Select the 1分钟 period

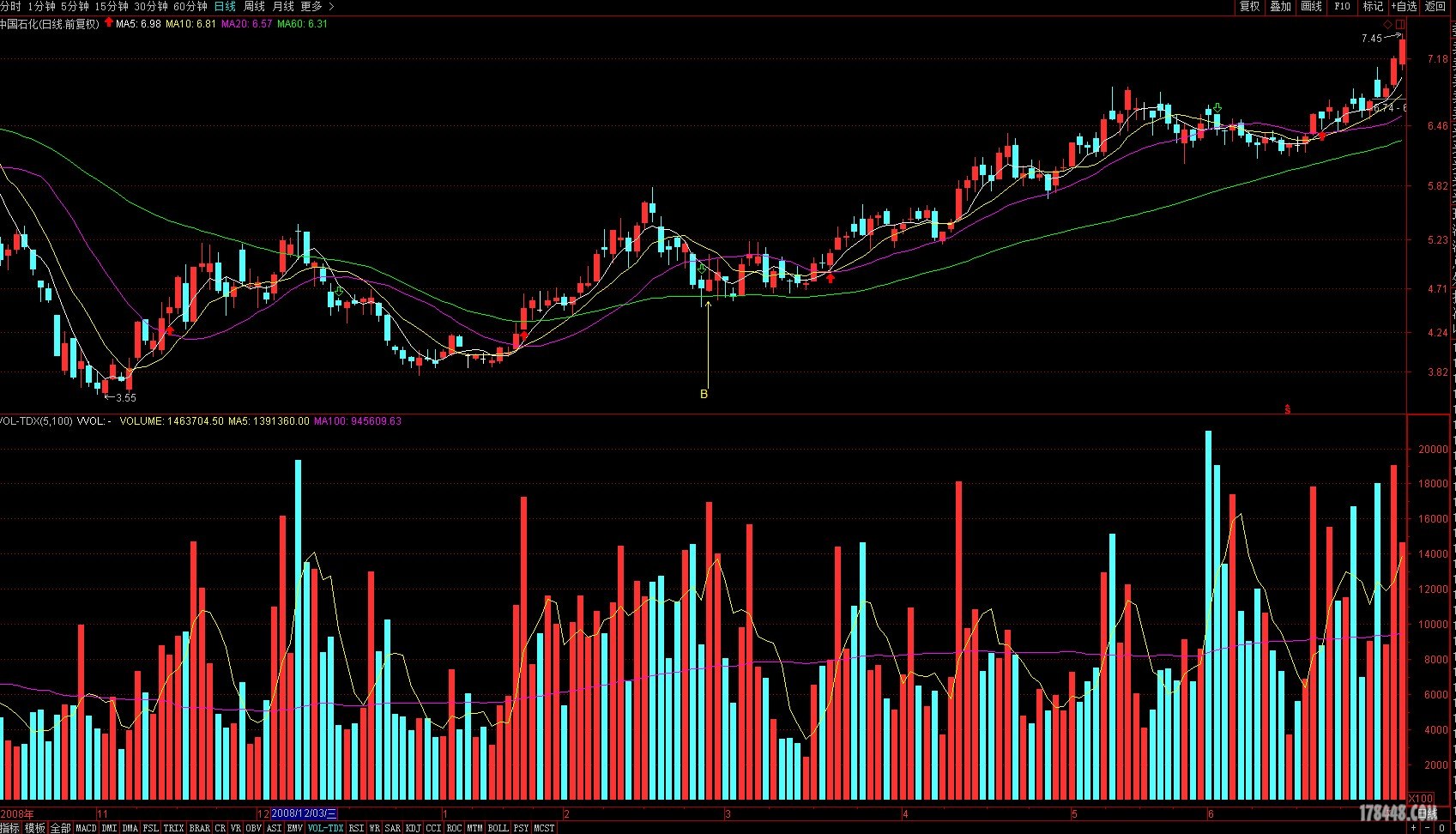click(41, 6)
